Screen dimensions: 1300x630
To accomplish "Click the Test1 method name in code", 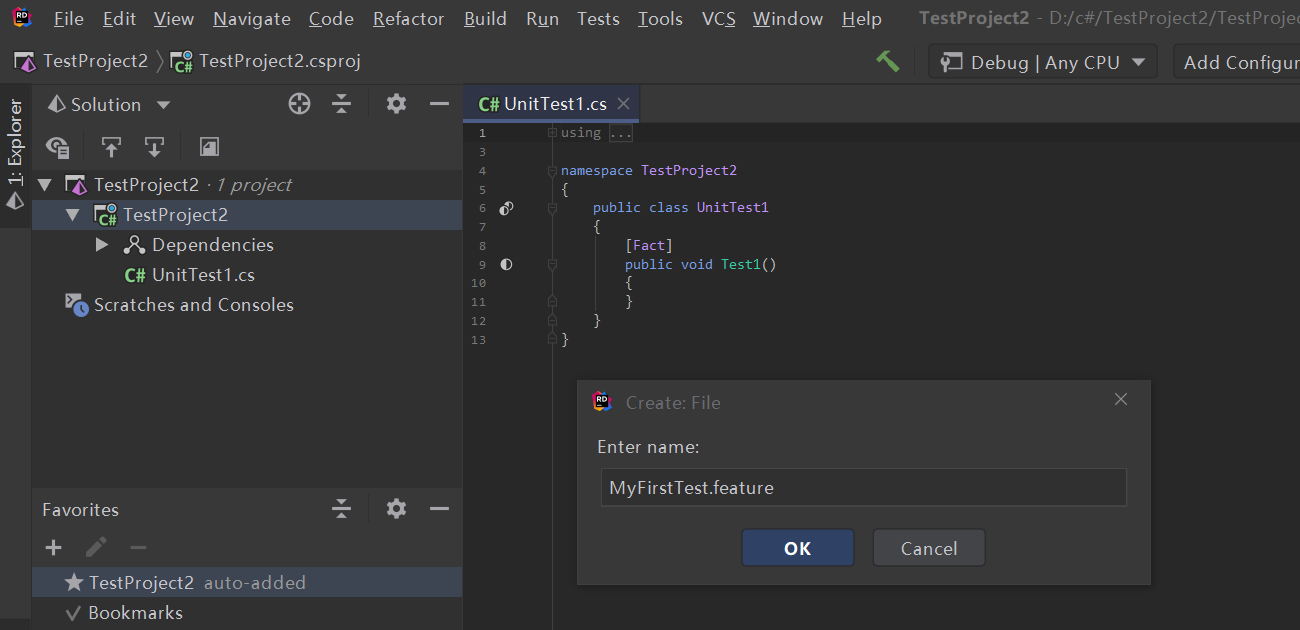I will pos(741,264).
